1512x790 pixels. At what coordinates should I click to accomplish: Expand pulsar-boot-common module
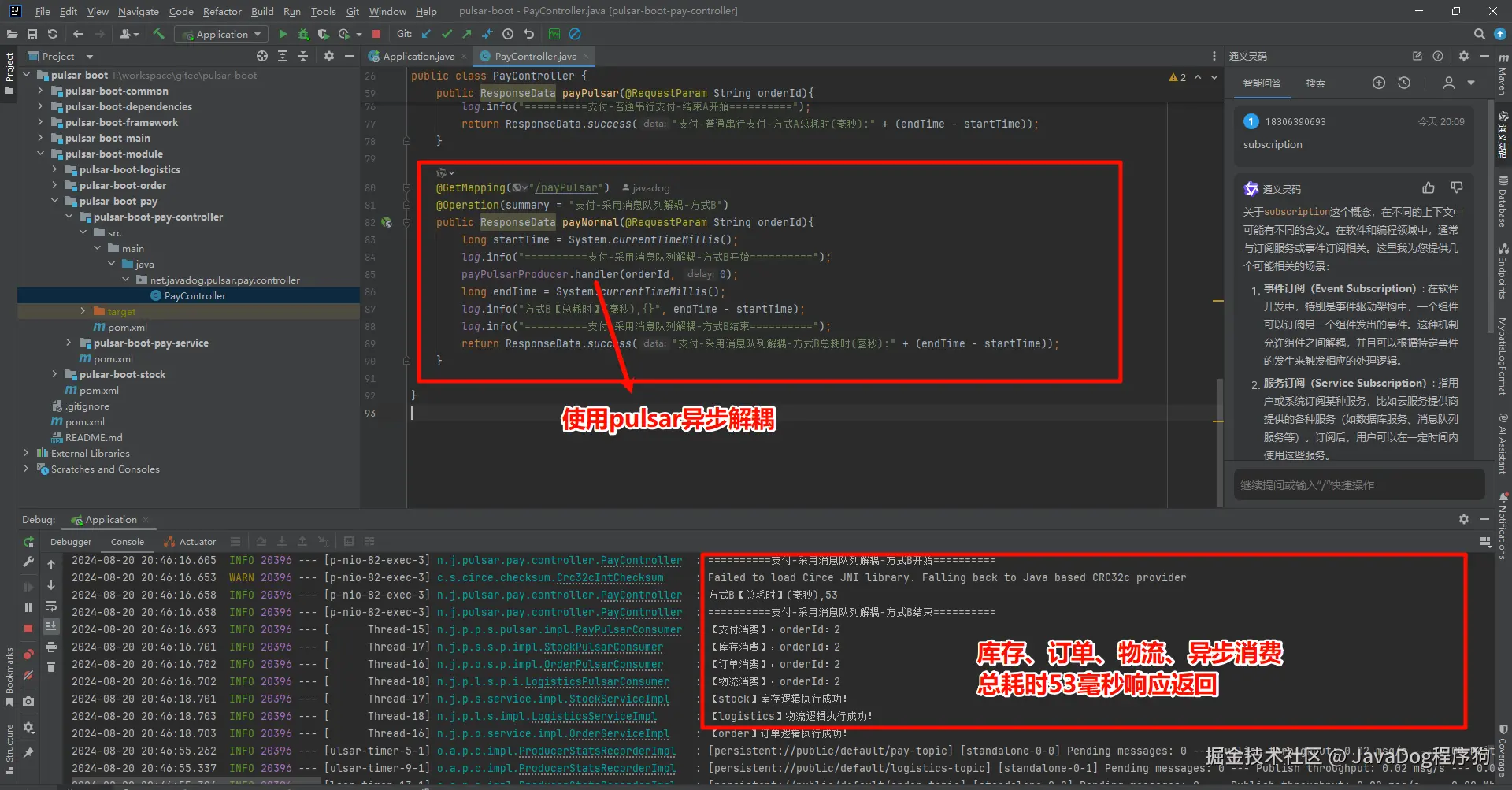40,91
